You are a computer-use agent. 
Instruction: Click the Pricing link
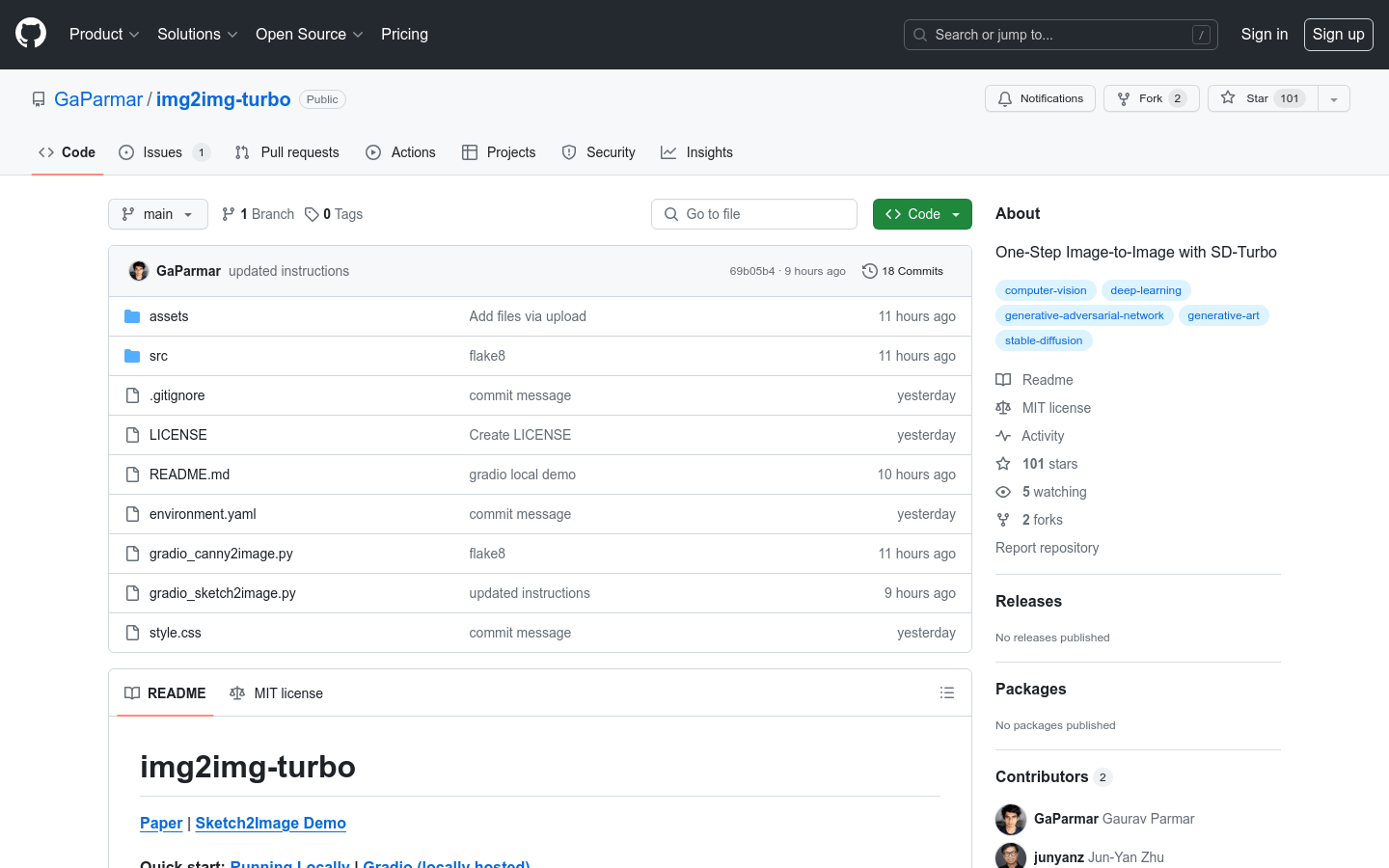click(x=404, y=34)
